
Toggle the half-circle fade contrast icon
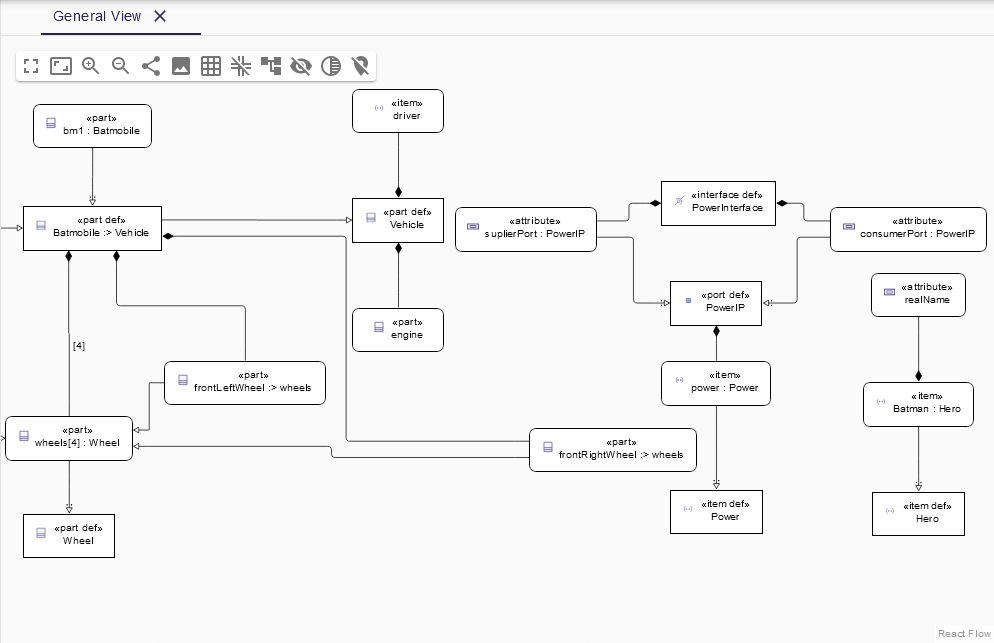pyautogui.click(x=331, y=66)
